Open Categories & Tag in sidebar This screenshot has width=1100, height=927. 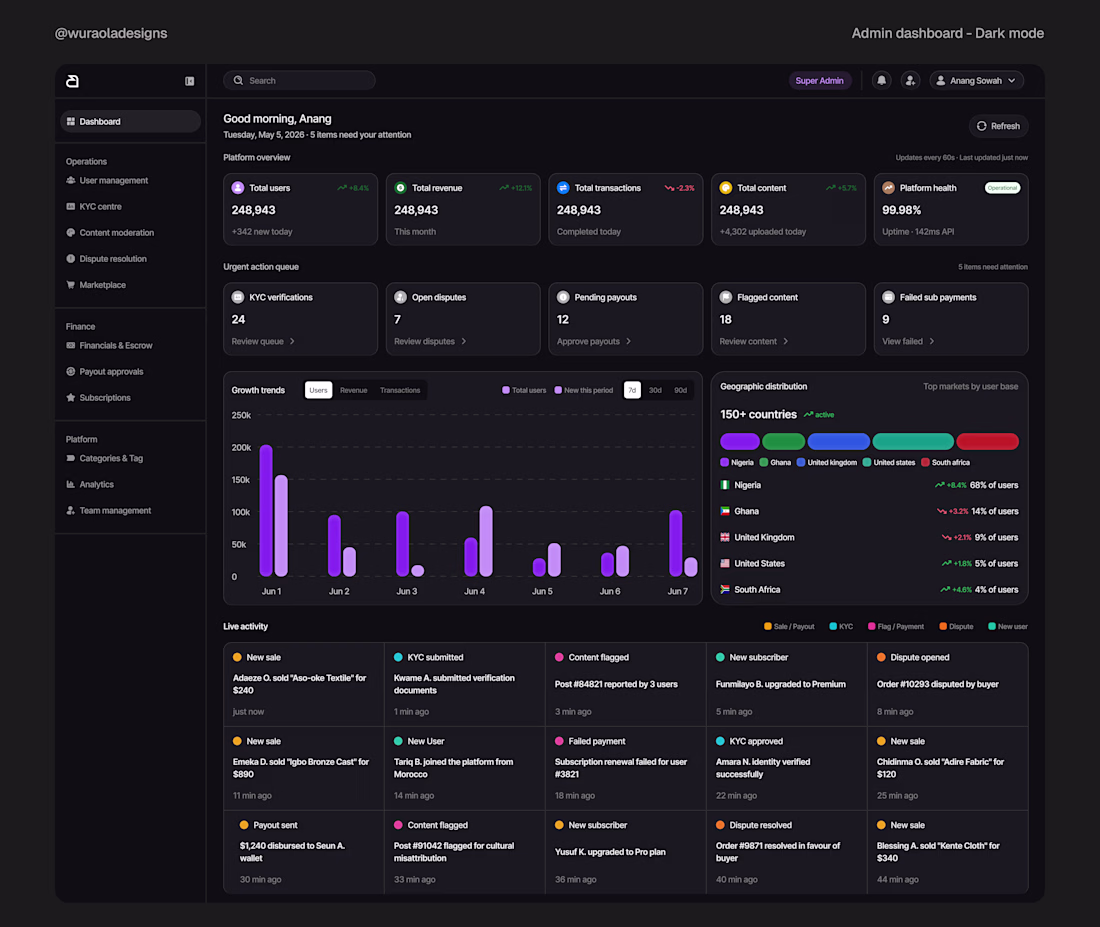(x=104, y=458)
